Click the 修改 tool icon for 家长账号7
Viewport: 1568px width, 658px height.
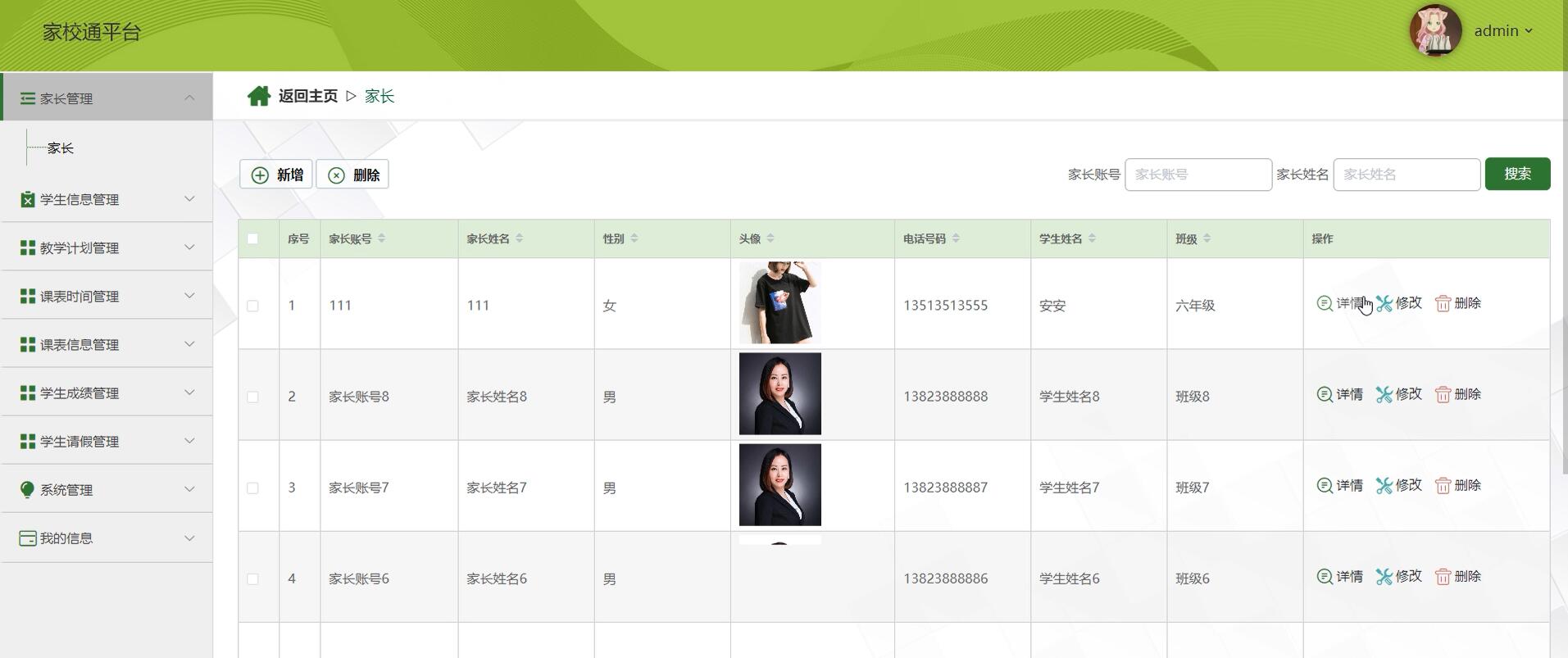coord(1384,485)
